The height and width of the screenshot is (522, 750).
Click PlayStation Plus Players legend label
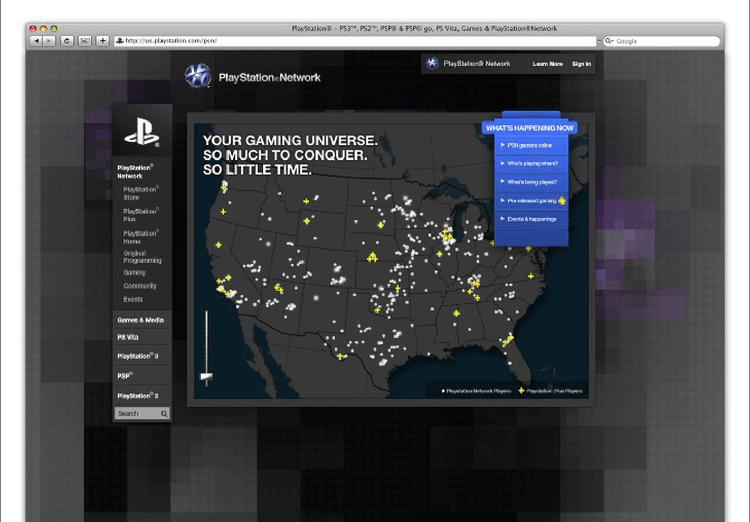[x=554, y=391]
